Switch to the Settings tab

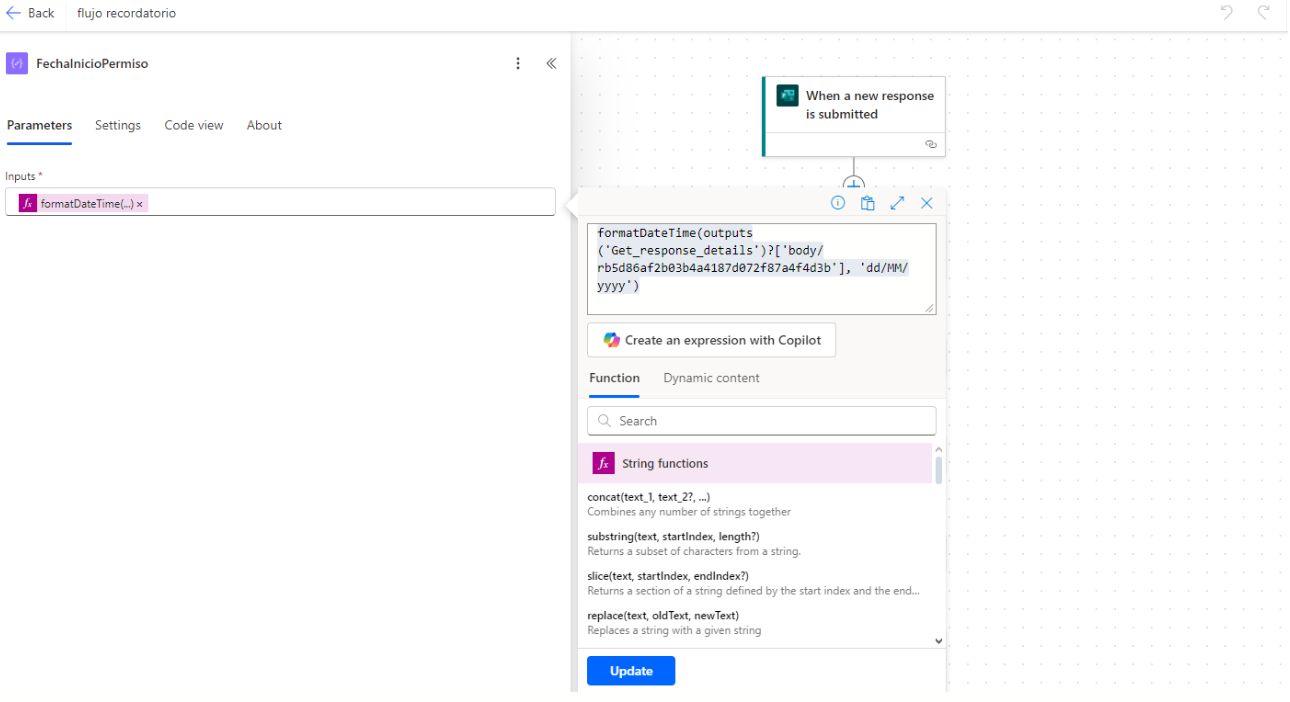(x=118, y=125)
